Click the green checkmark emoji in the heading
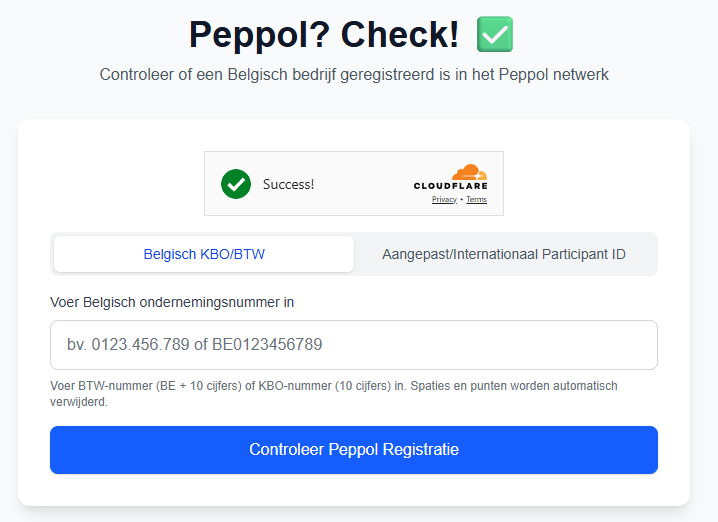Screen dimensions: 718x522 494,35
